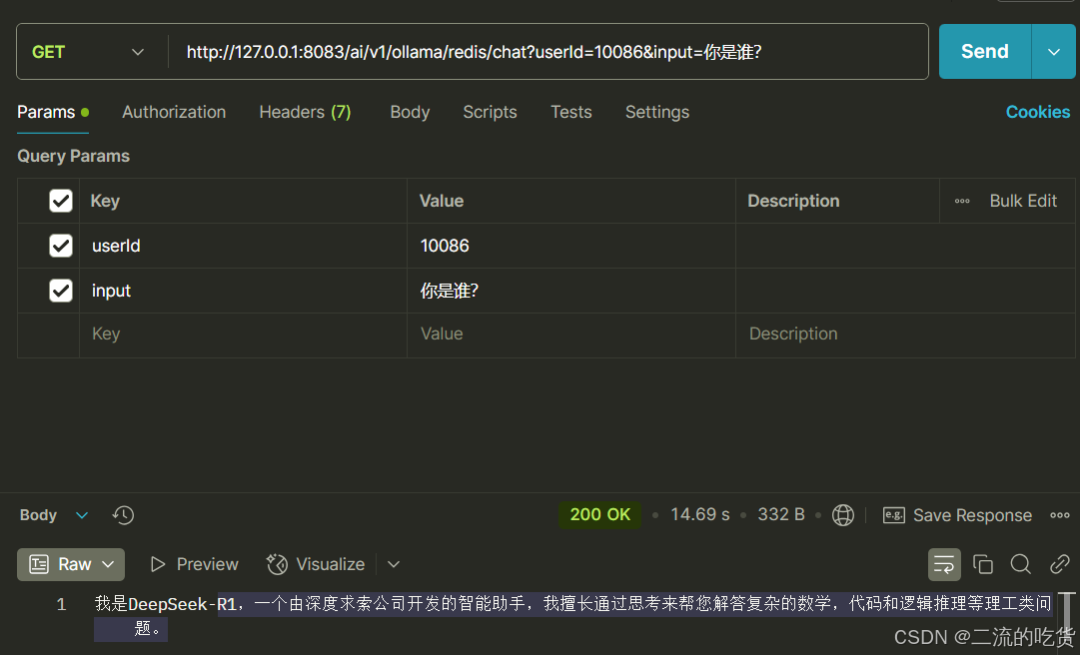This screenshot has height=655, width=1080.
Task: Open the Cookies link
Action: click(x=1037, y=112)
